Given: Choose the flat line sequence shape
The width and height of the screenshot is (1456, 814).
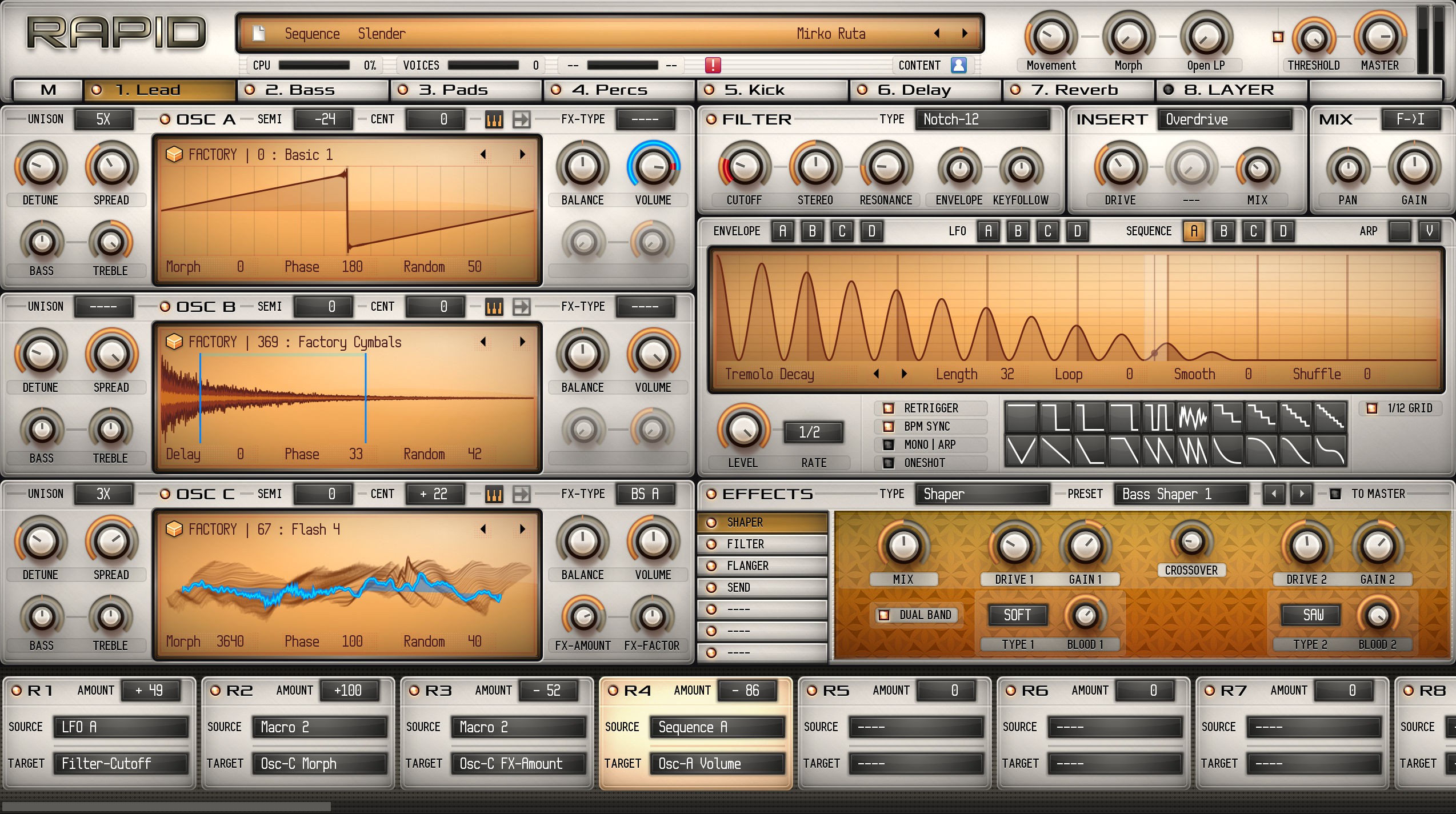Looking at the screenshot, I should 1021,417.
